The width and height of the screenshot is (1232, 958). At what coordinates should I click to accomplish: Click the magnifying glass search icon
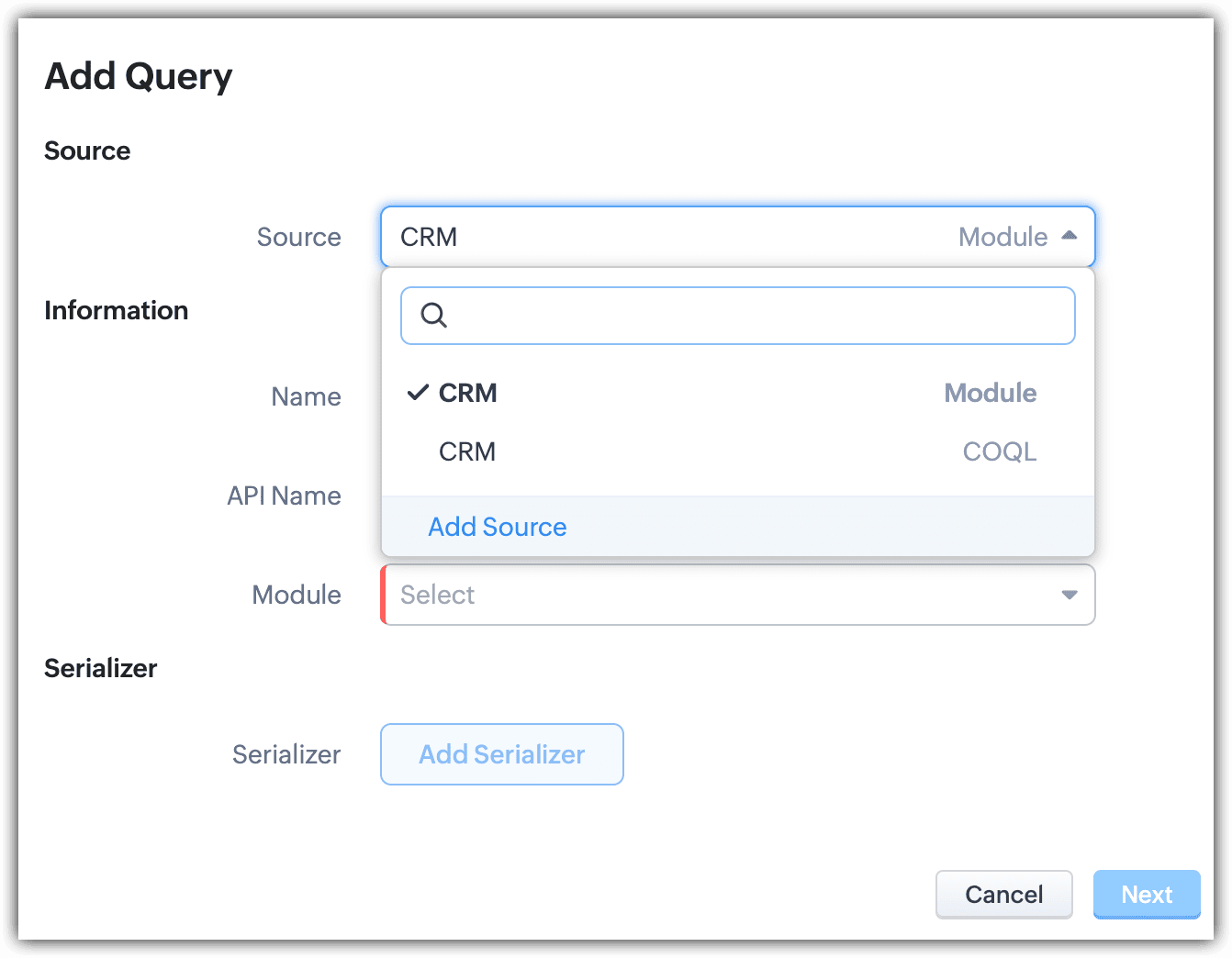(x=433, y=316)
